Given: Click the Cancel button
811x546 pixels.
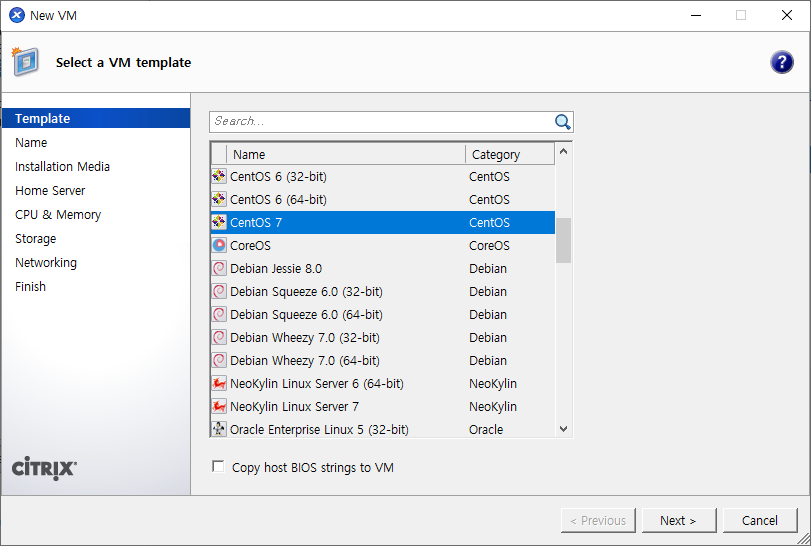Looking at the screenshot, I should tap(759, 520).
